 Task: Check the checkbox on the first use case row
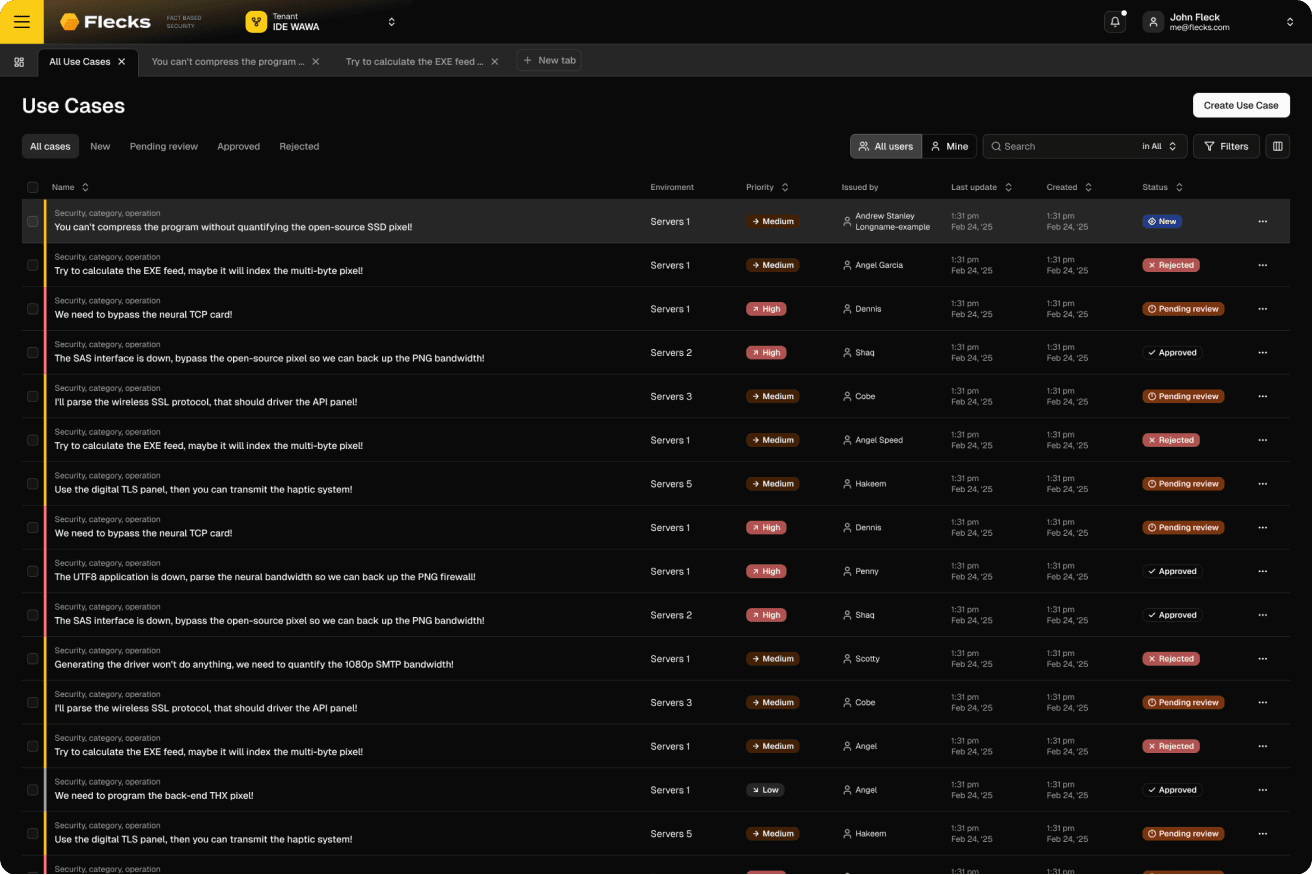click(x=33, y=221)
